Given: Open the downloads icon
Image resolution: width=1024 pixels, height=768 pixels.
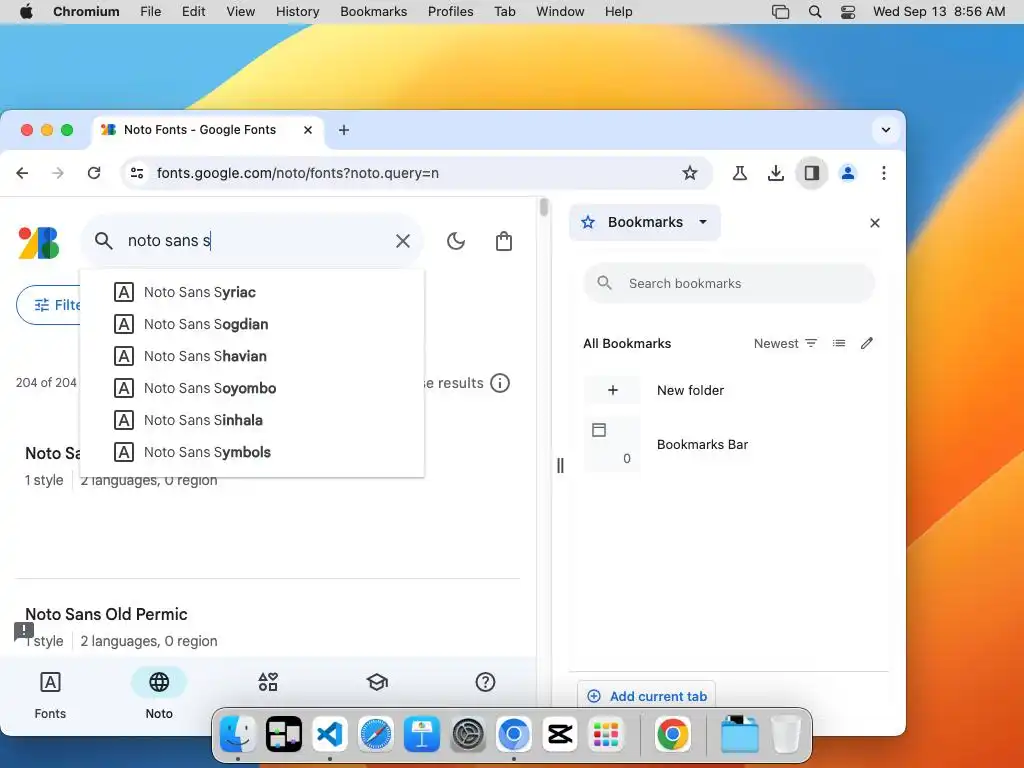Looking at the screenshot, I should coord(775,173).
